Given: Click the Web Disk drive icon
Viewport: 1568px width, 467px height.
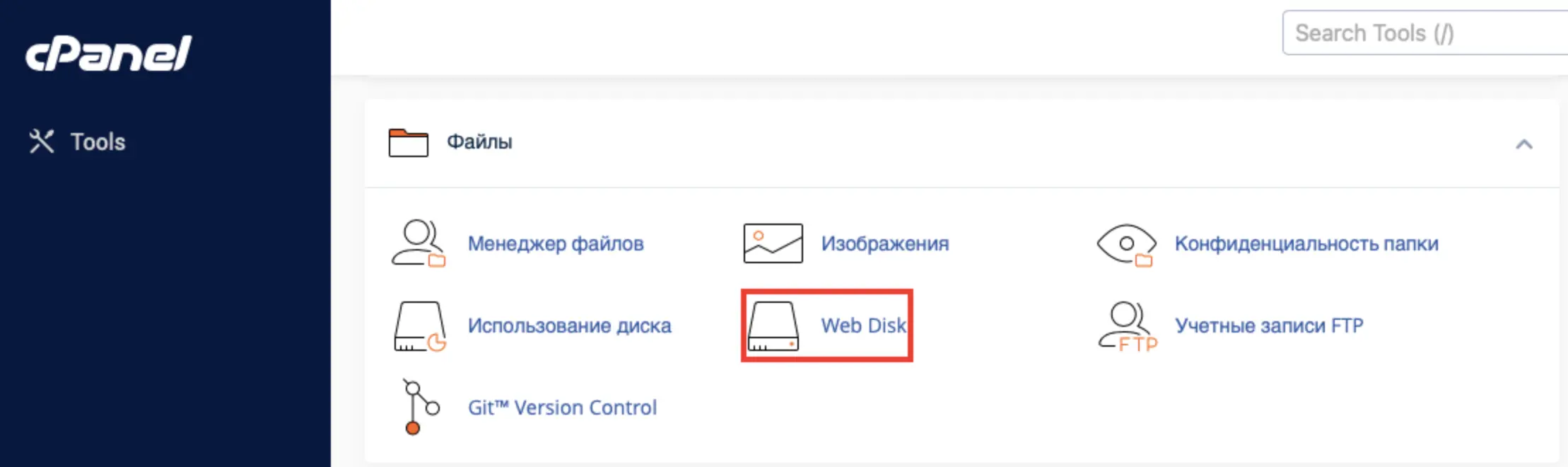Looking at the screenshot, I should tap(773, 326).
